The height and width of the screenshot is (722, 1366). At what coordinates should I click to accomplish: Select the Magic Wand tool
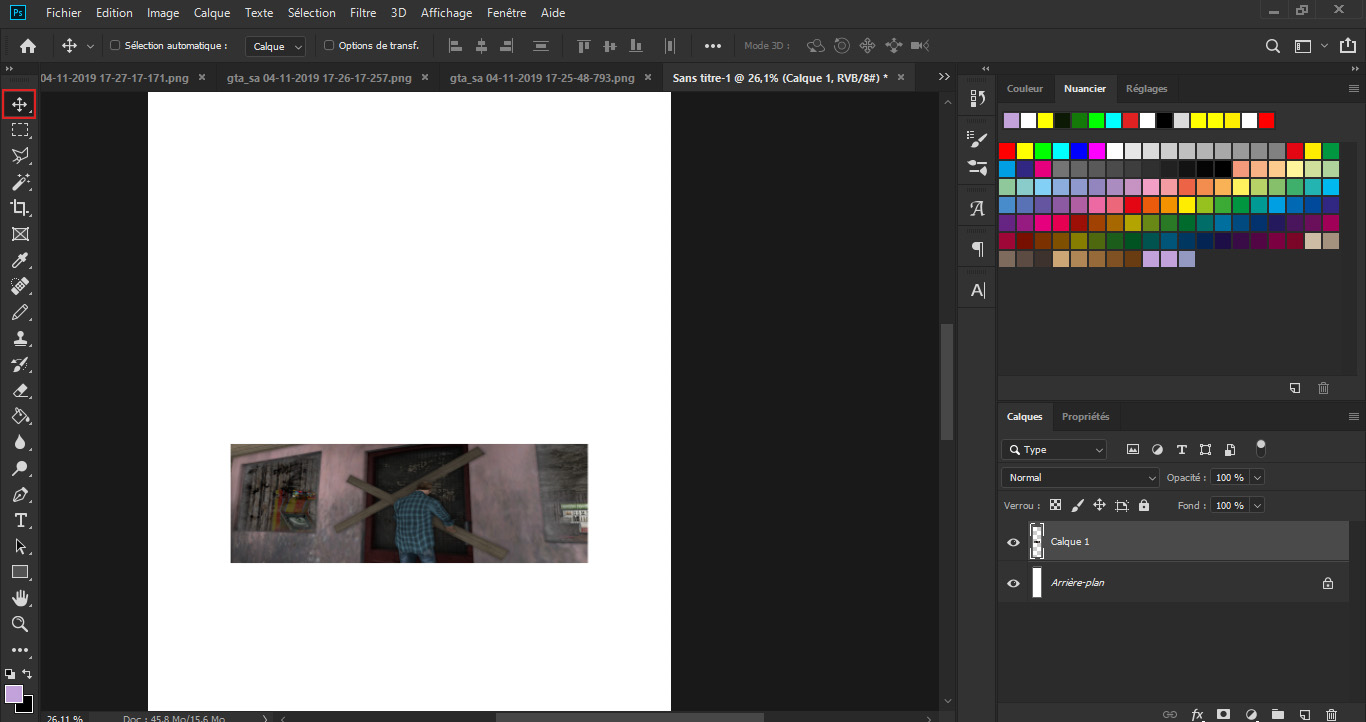click(19, 182)
